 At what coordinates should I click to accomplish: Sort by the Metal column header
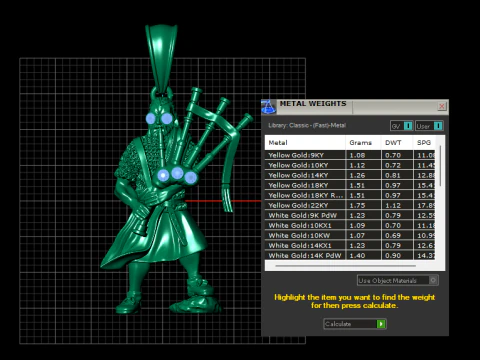305,143
